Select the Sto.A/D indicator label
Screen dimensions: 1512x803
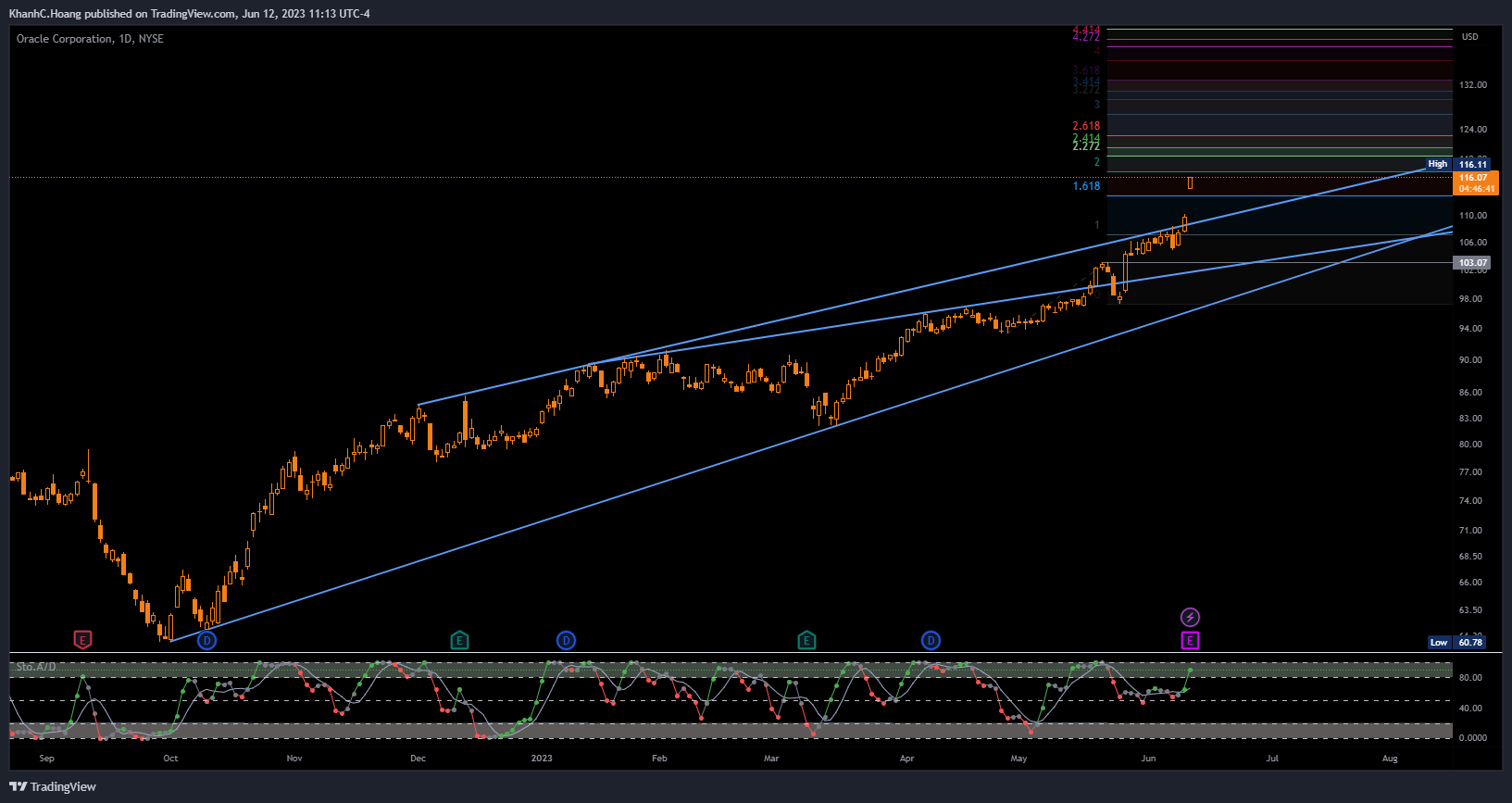tap(36, 667)
